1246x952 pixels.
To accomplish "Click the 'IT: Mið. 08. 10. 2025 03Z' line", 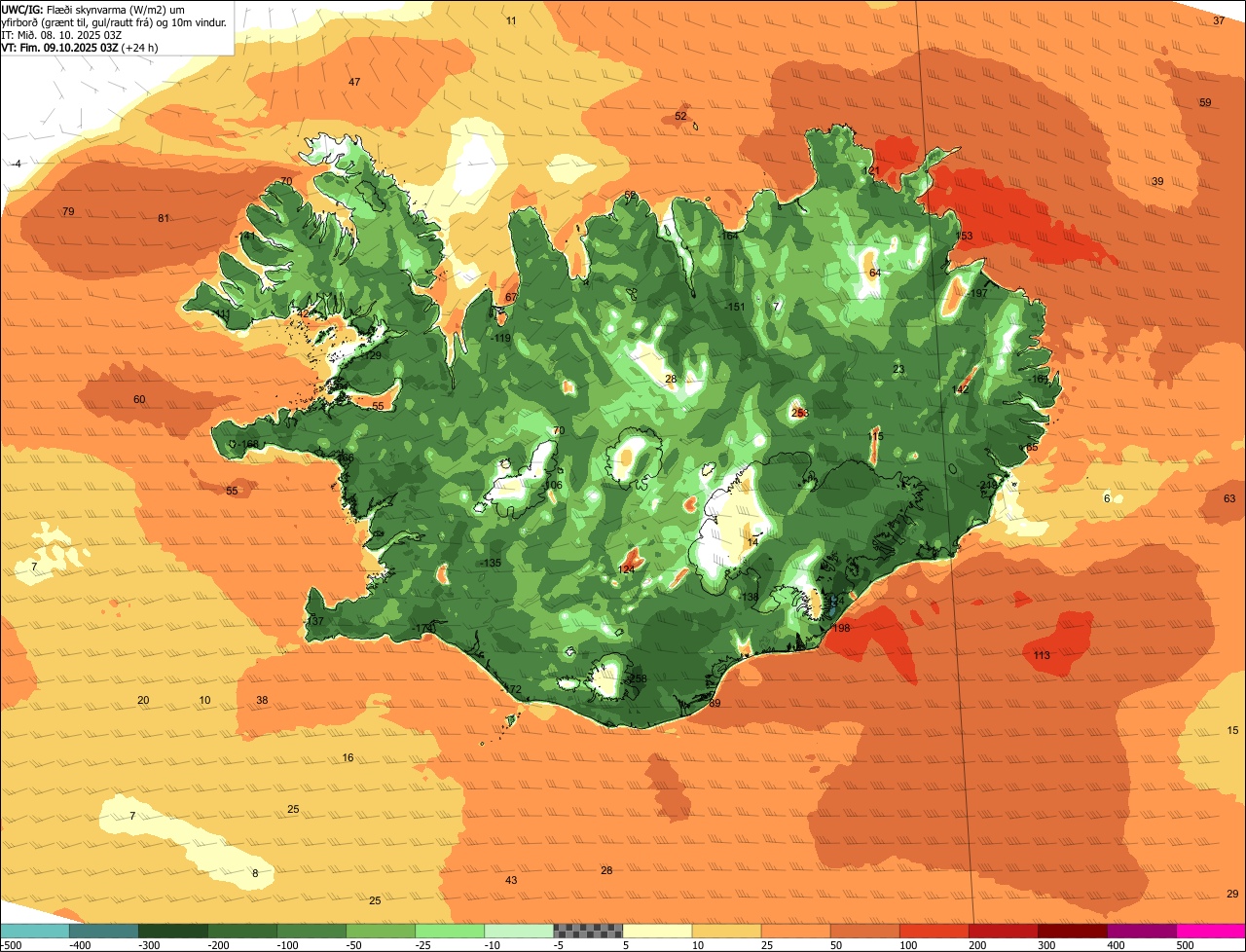I will [61, 34].
